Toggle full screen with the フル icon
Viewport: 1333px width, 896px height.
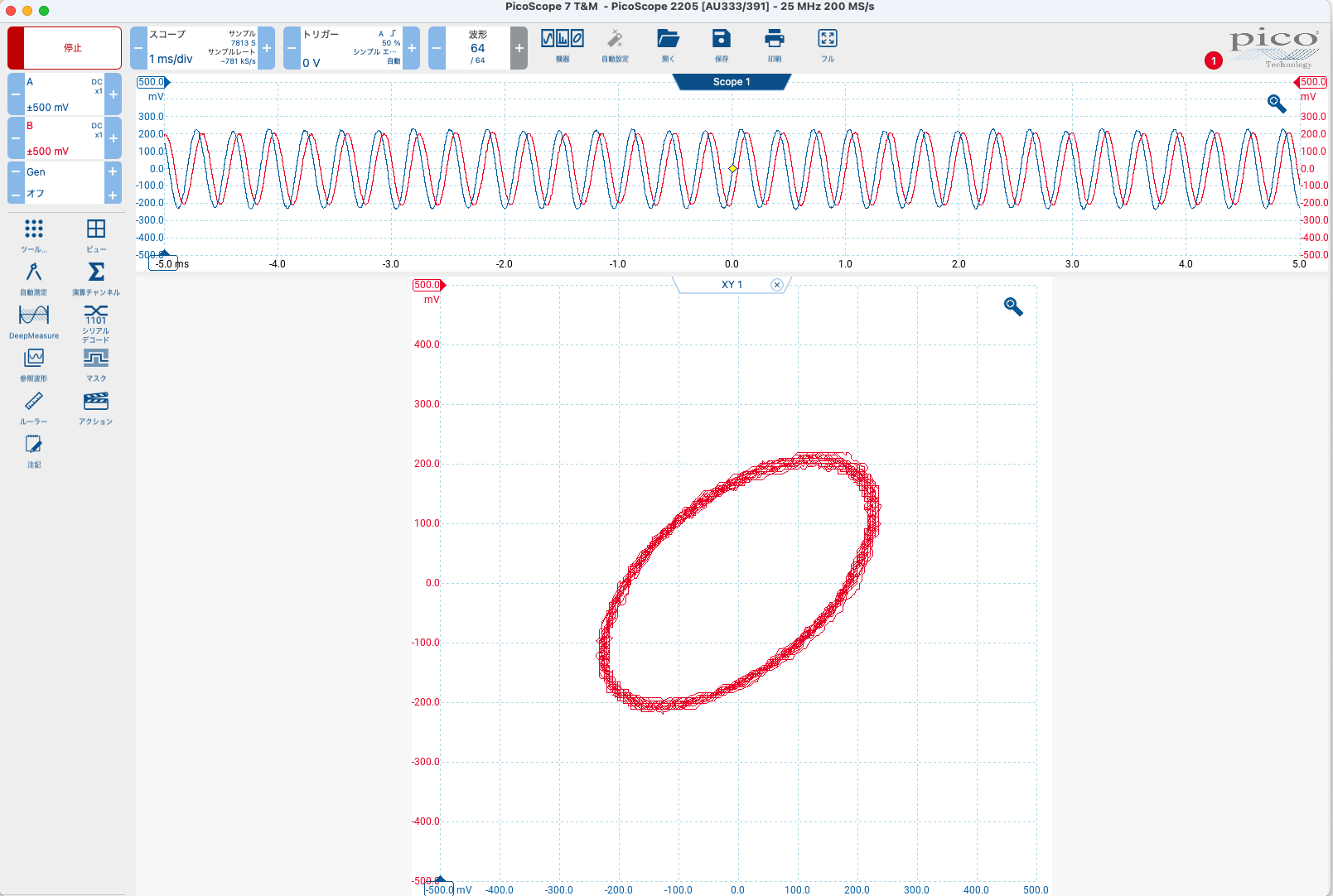[x=828, y=46]
